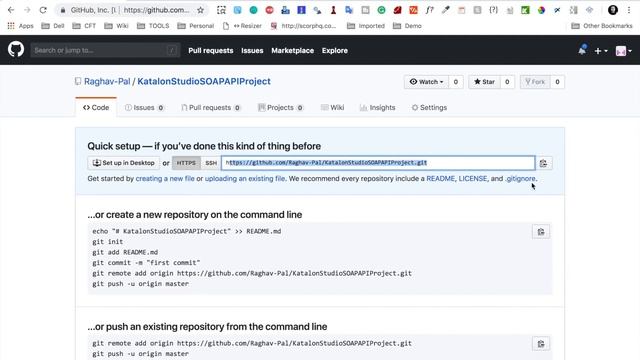Switch to the repository Wiki tab
This screenshot has height=360, width=640.
[x=332, y=107]
